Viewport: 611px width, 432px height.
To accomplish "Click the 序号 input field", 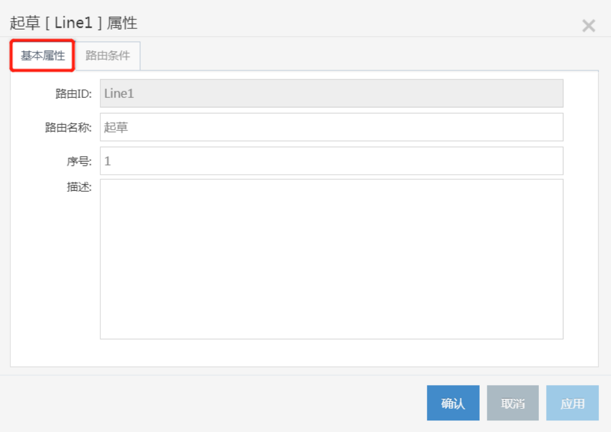I will [332, 161].
